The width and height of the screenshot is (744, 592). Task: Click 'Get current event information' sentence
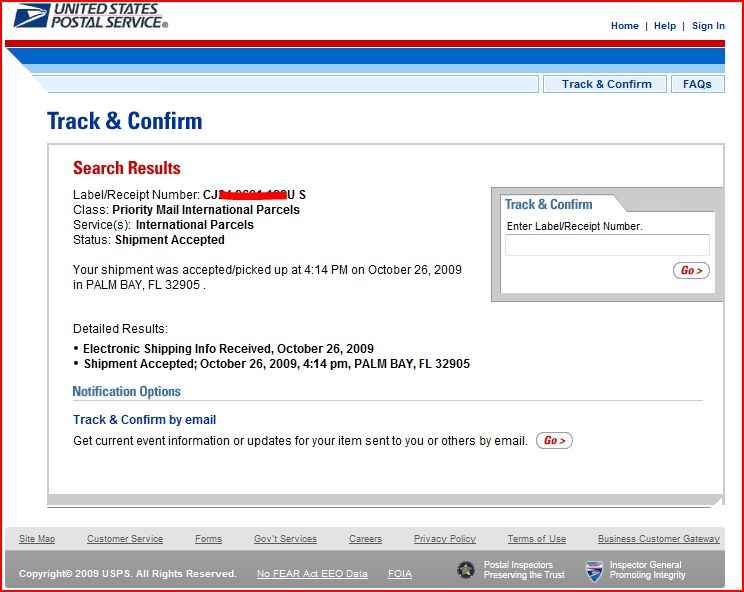coord(300,441)
